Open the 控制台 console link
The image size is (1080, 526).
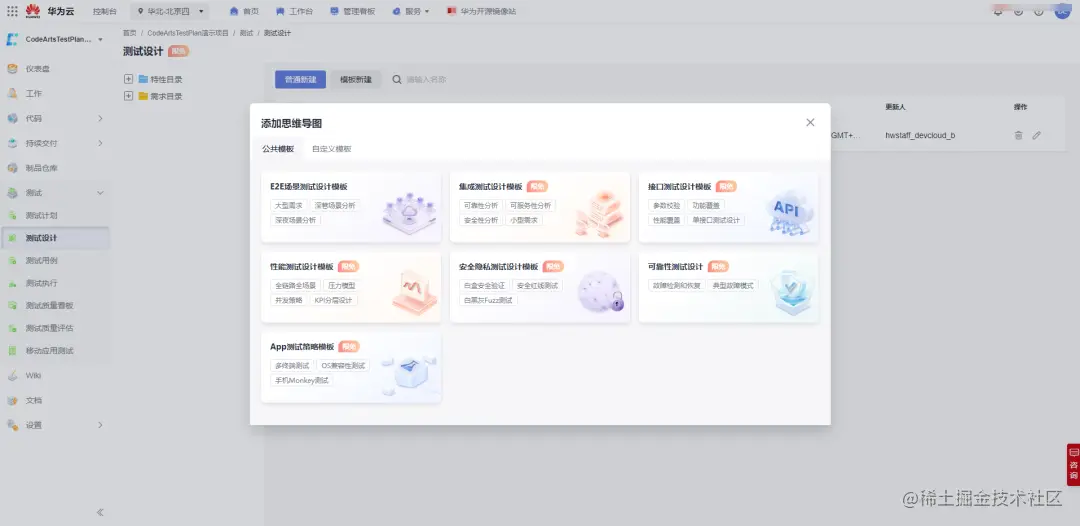[x=105, y=12]
